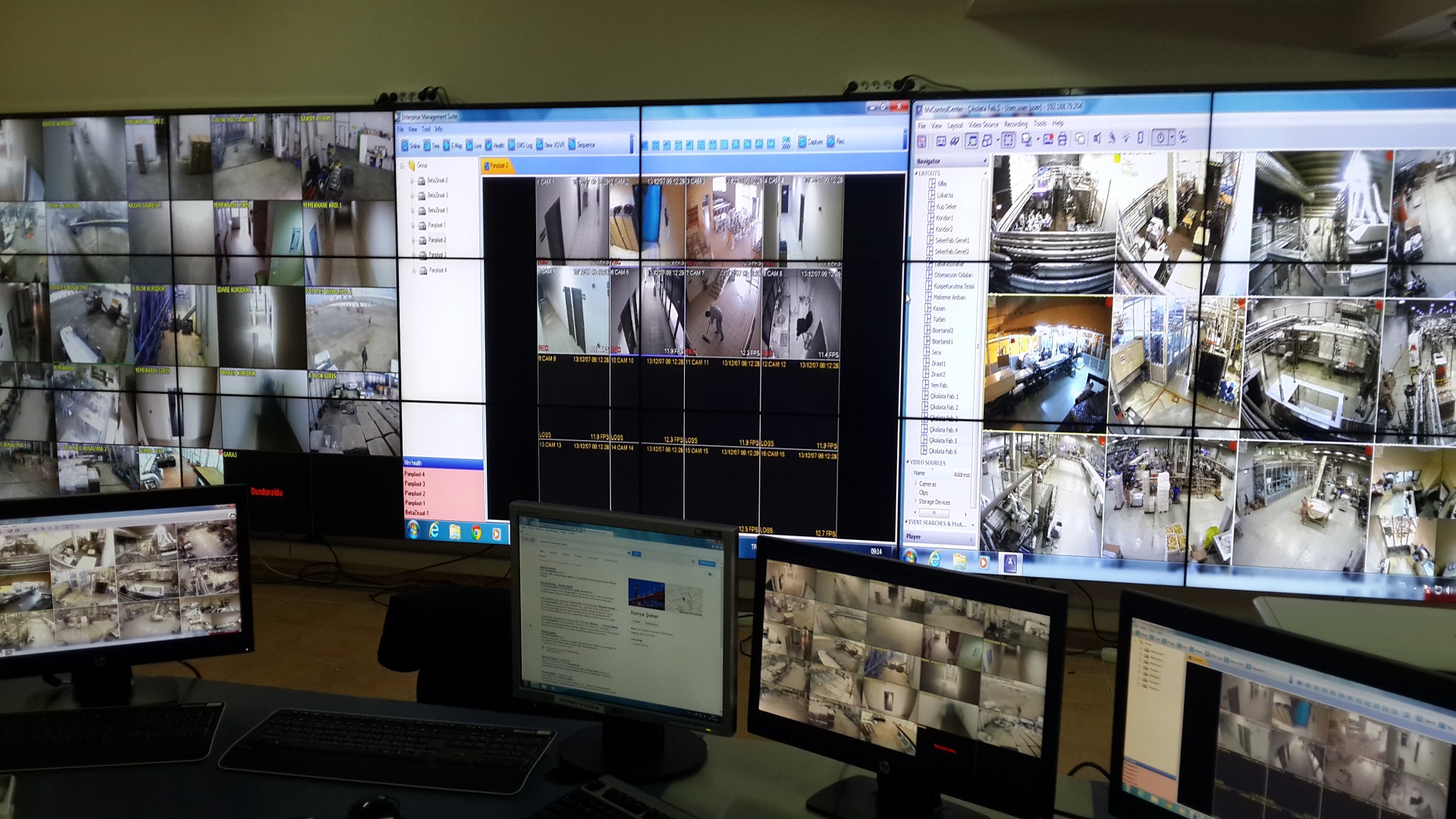Click the power/timer icon in MxControlCenter toolbar
Viewport: 1456px width, 819px height.
[1159, 137]
